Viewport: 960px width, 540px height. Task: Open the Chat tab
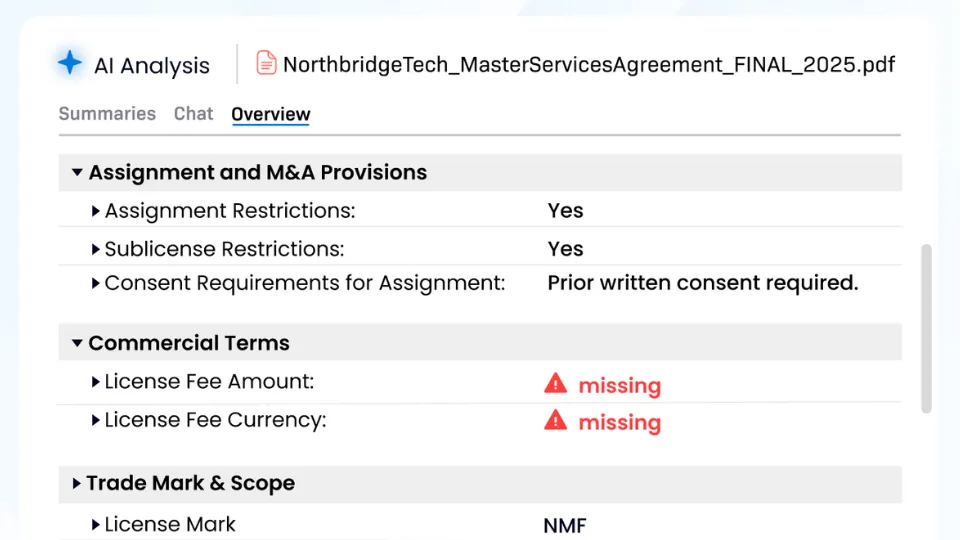193,114
